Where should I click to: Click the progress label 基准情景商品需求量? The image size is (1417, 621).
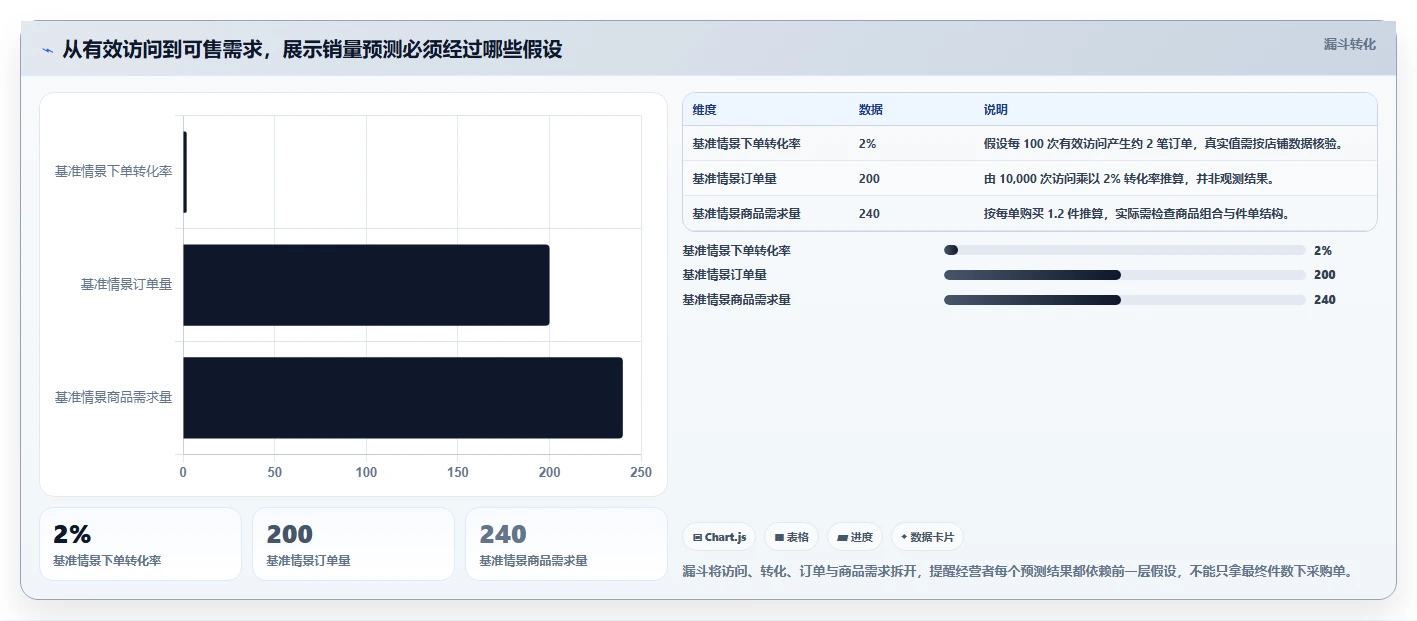click(x=736, y=300)
